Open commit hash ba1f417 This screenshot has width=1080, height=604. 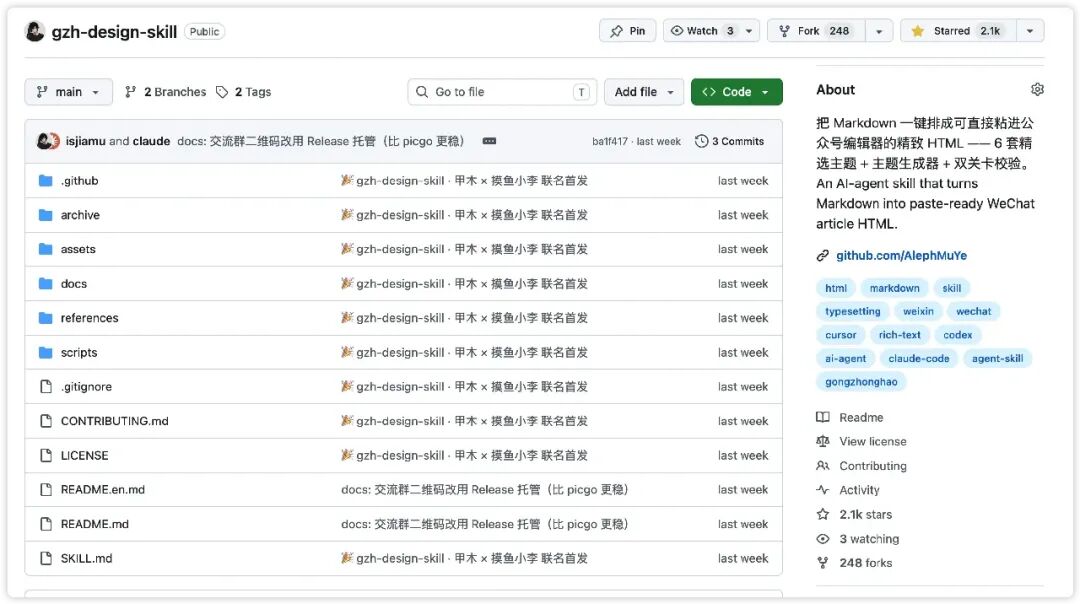pyautogui.click(x=610, y=141)
